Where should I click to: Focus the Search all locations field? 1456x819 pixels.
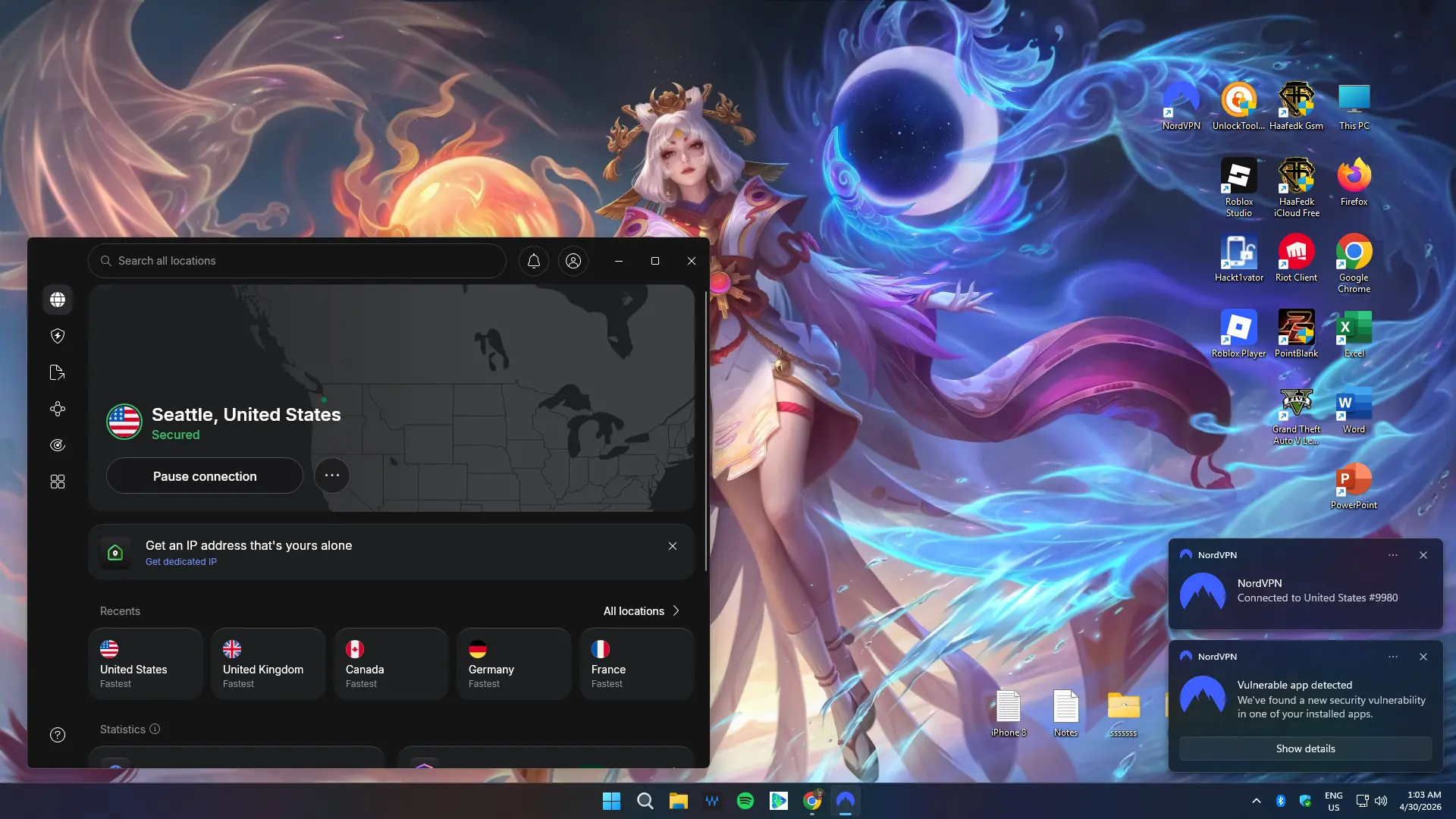pos(297,261)
